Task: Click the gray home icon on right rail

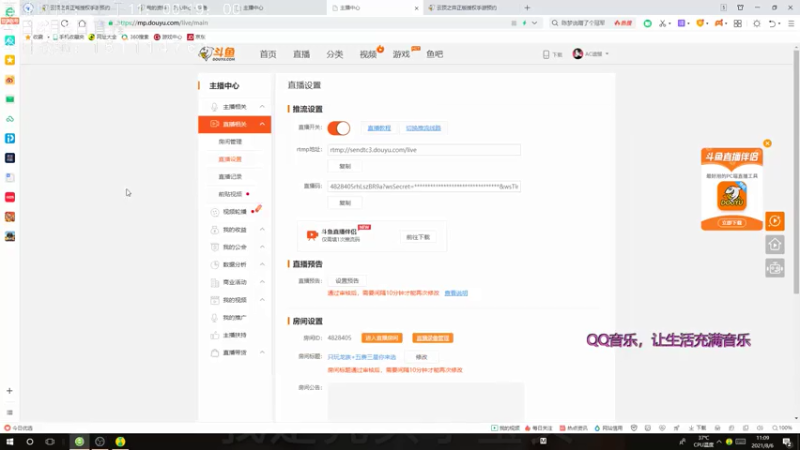Action: tap(775, 245)
